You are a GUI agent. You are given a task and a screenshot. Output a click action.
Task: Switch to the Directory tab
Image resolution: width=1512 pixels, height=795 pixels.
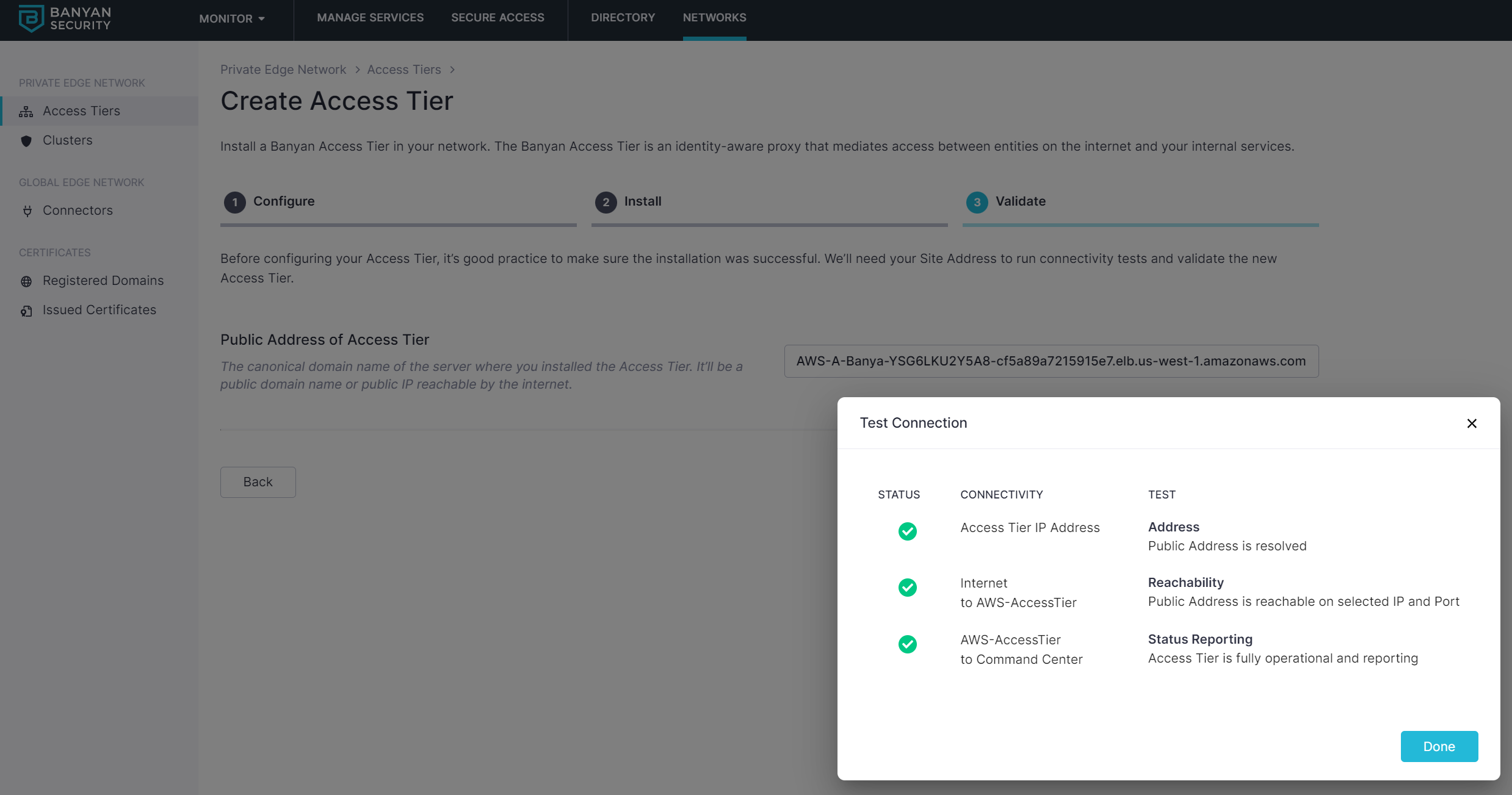(x=623, y=18)
